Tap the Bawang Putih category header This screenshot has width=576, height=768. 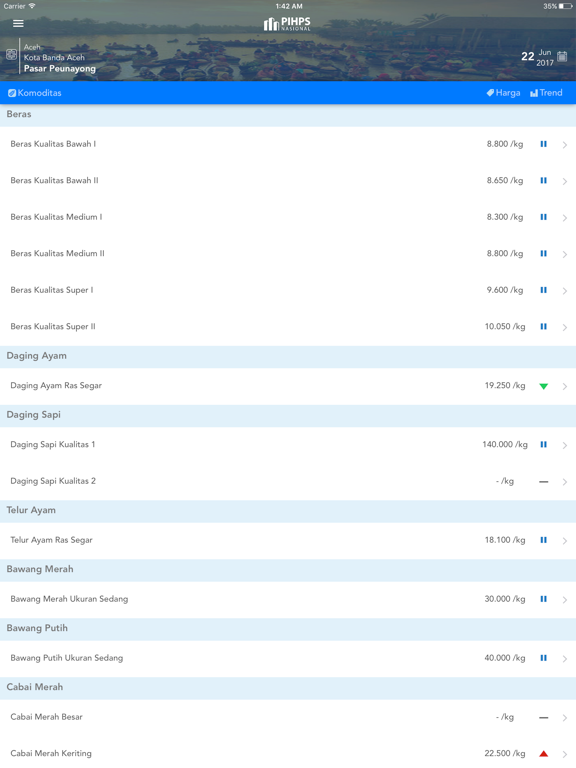288,628
